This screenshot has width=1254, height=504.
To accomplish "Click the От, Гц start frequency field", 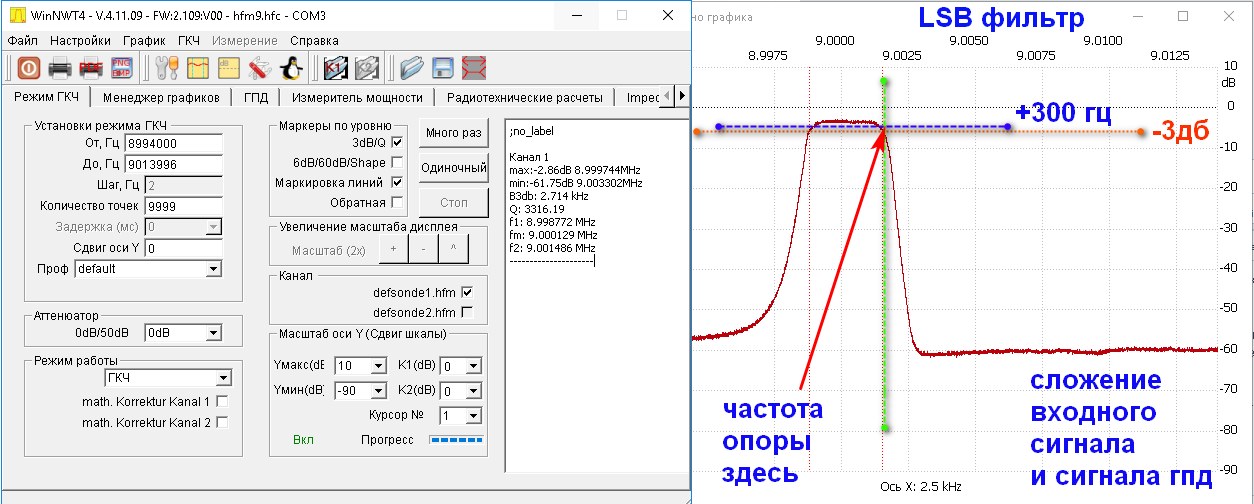I will (185, 144).
